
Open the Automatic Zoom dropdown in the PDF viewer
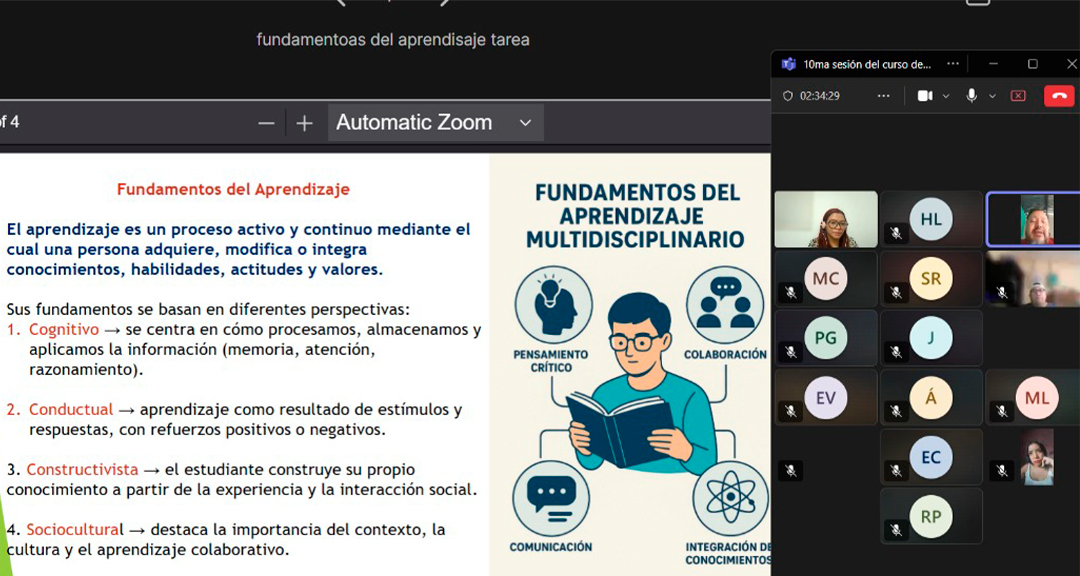click(435, 123)
